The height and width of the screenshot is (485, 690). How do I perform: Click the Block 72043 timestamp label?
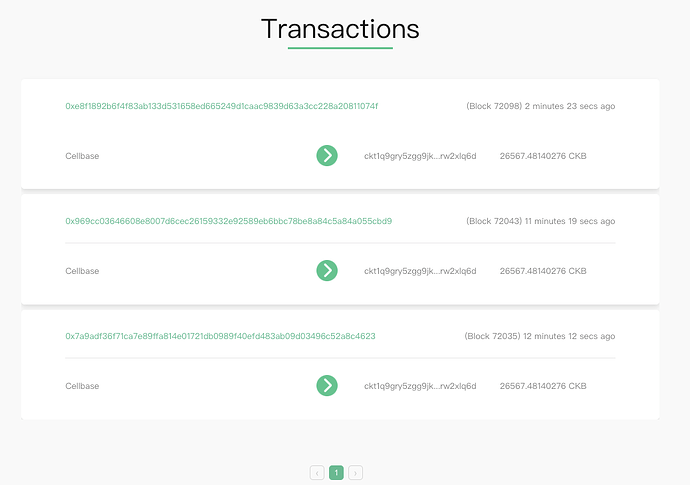[540, 221]
